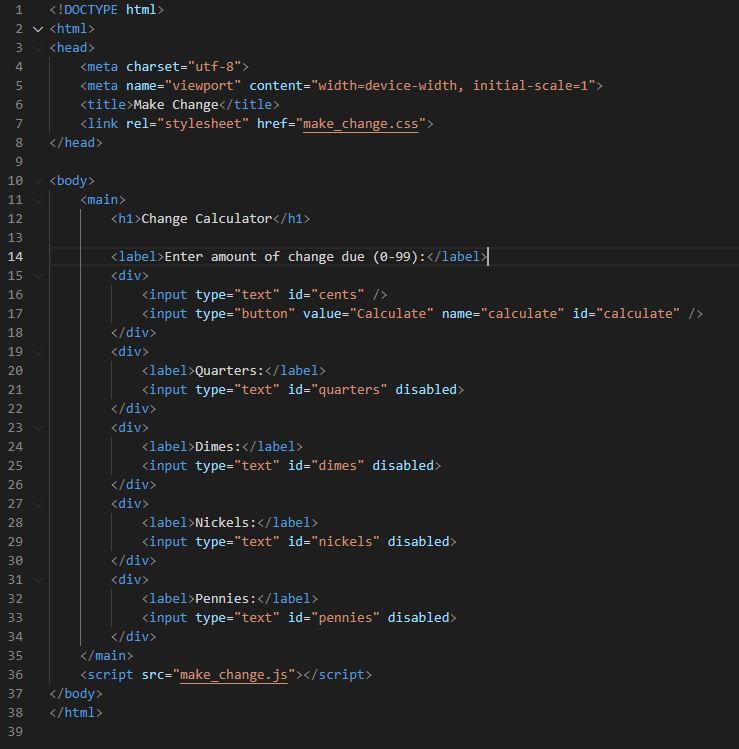739x749 pixels.
Task: Click the "button" type value on line 17
Action: point(264,314)
